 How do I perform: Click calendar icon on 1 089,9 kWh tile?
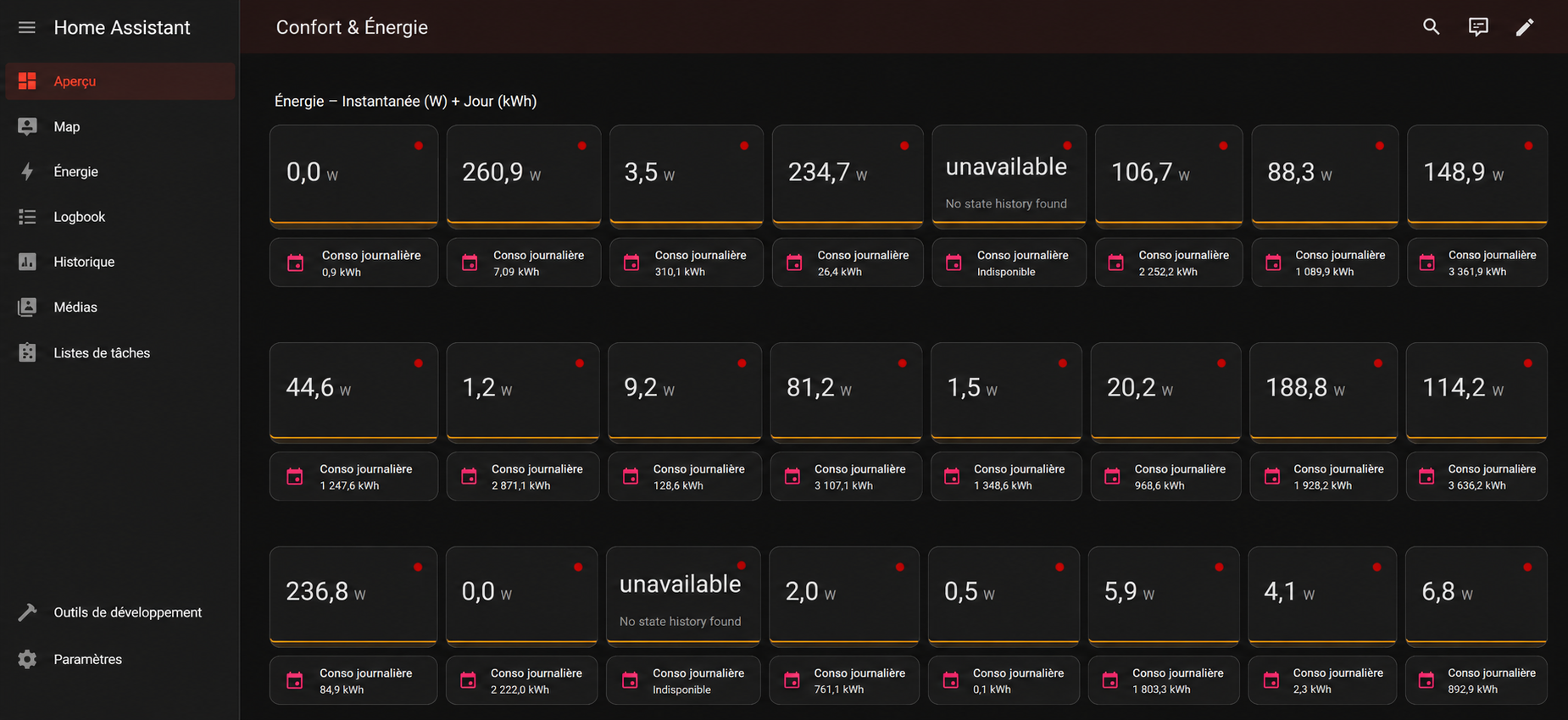[1273, 263]
